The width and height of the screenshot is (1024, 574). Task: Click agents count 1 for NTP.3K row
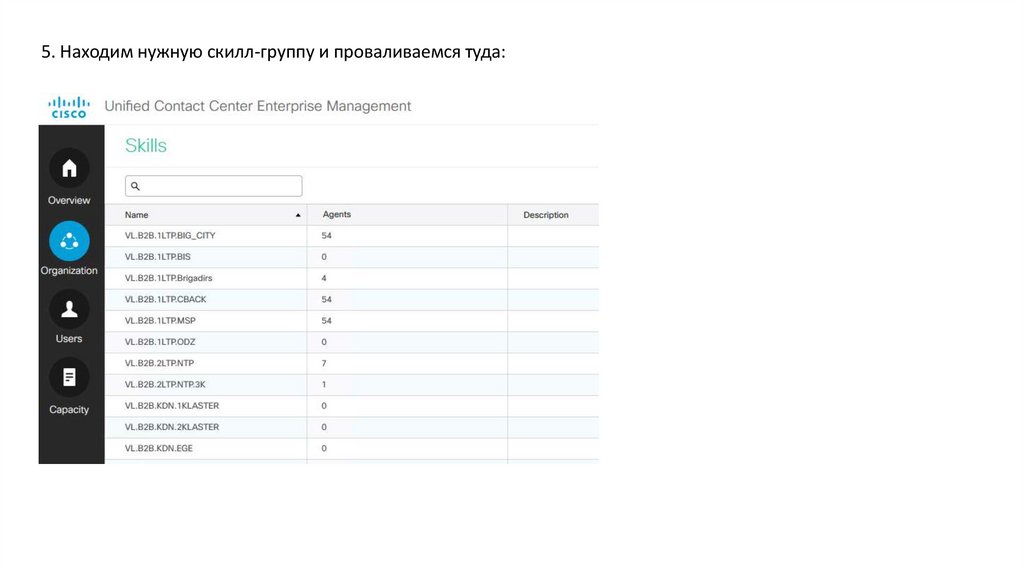pyautogui.click(x=324, y=385)
